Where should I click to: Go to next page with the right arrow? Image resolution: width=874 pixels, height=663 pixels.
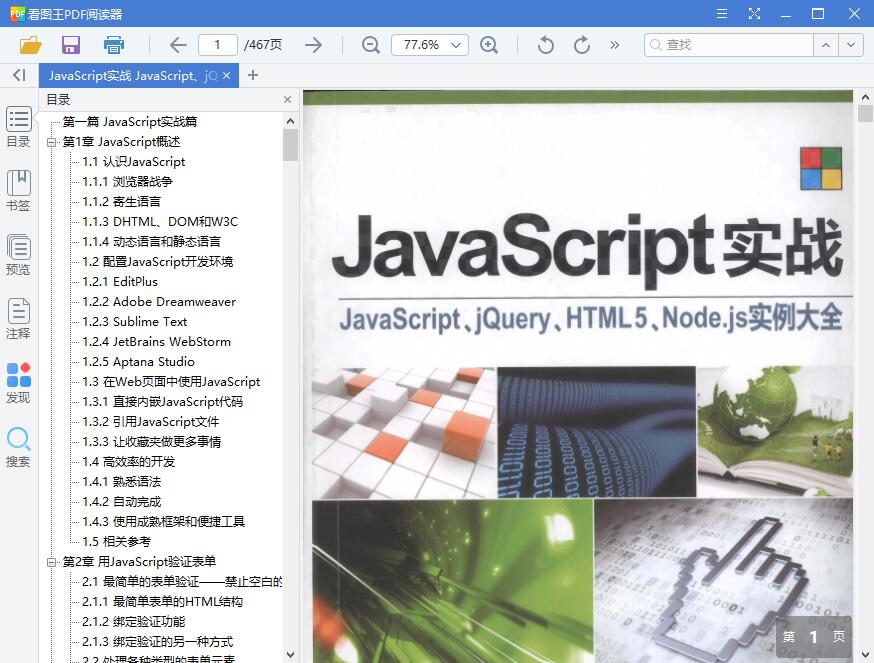314,45
